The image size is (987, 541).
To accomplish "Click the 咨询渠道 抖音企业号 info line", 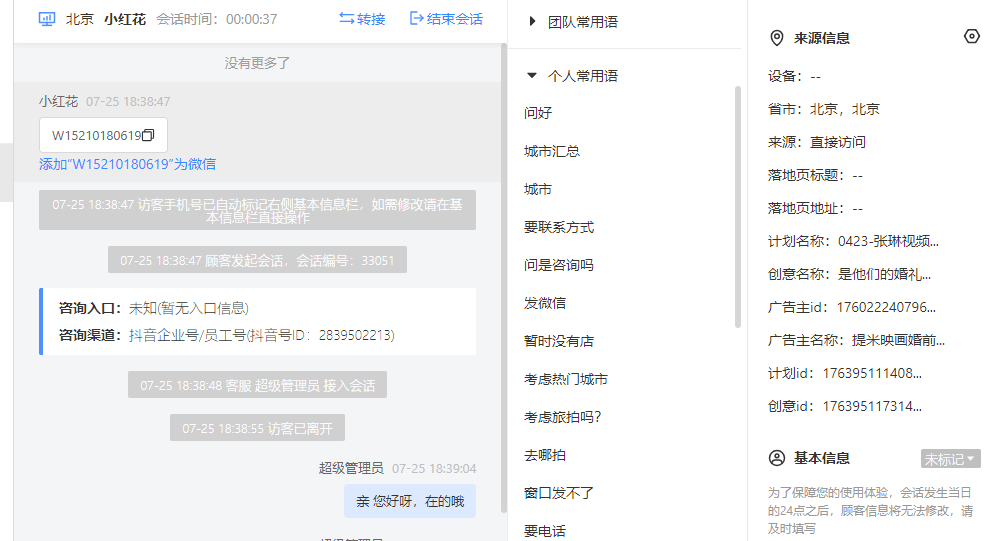I will tap(227, 335).
